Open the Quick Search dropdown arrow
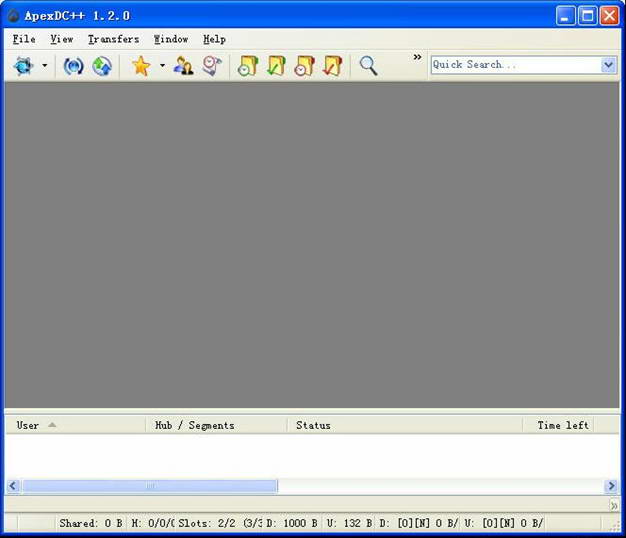626x538 pixels. coord(608,65)
